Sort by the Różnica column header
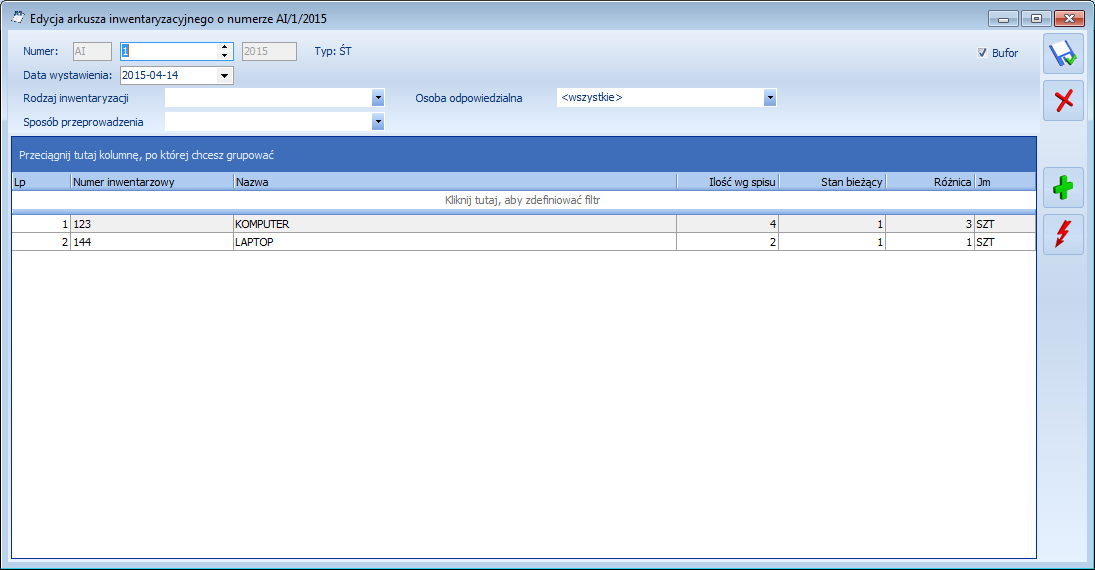This screenshot has width=1095, height=570. coord(930,182)
